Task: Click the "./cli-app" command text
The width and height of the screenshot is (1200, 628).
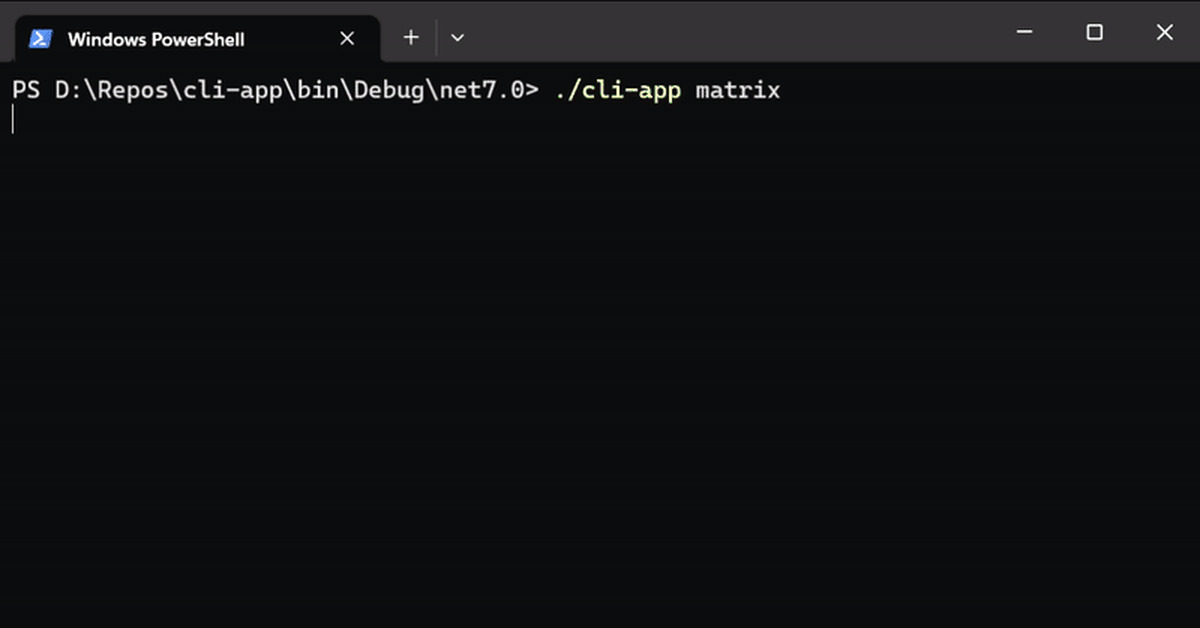Action: pos(617,90)
